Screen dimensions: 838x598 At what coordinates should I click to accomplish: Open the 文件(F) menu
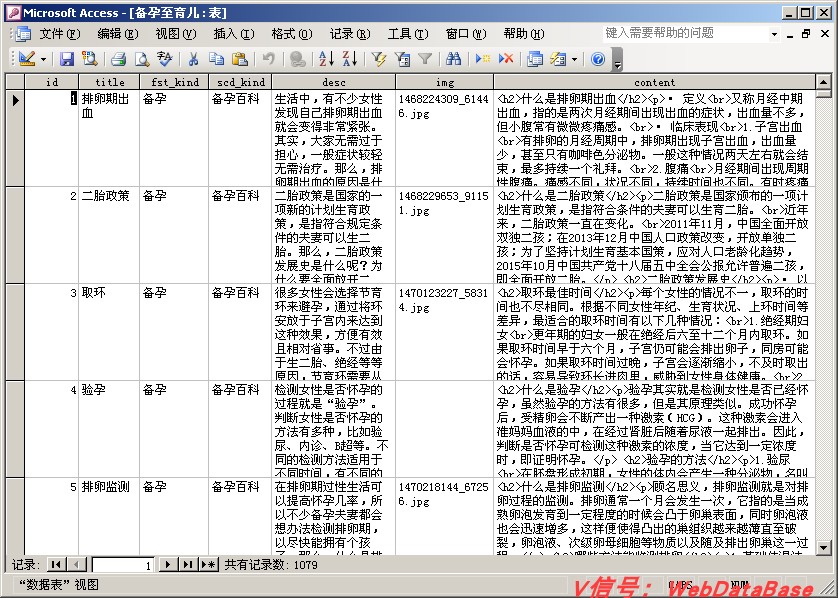pos(59,34)
